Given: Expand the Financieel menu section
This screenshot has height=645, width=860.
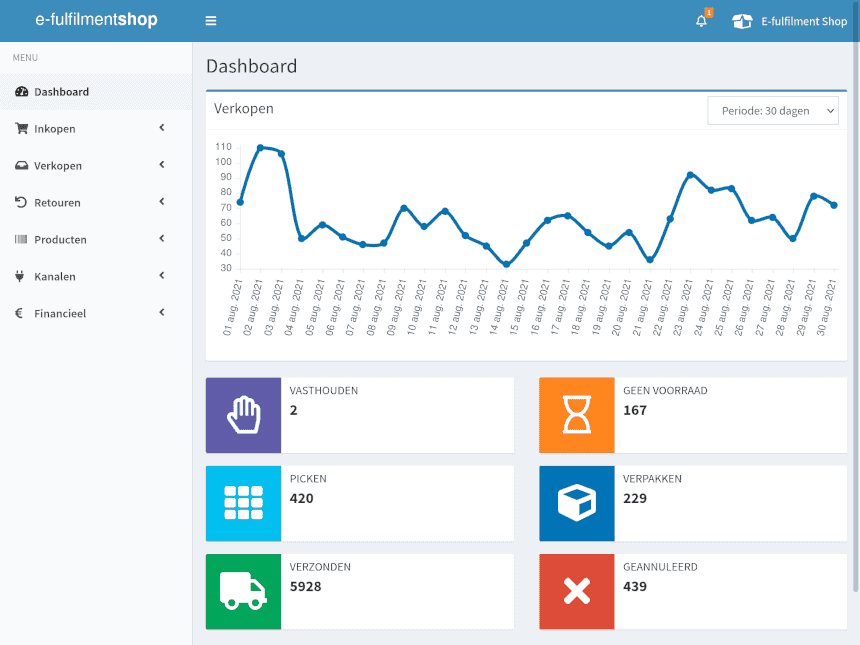Looking at the screenshot, I should [x=62, y=313].
